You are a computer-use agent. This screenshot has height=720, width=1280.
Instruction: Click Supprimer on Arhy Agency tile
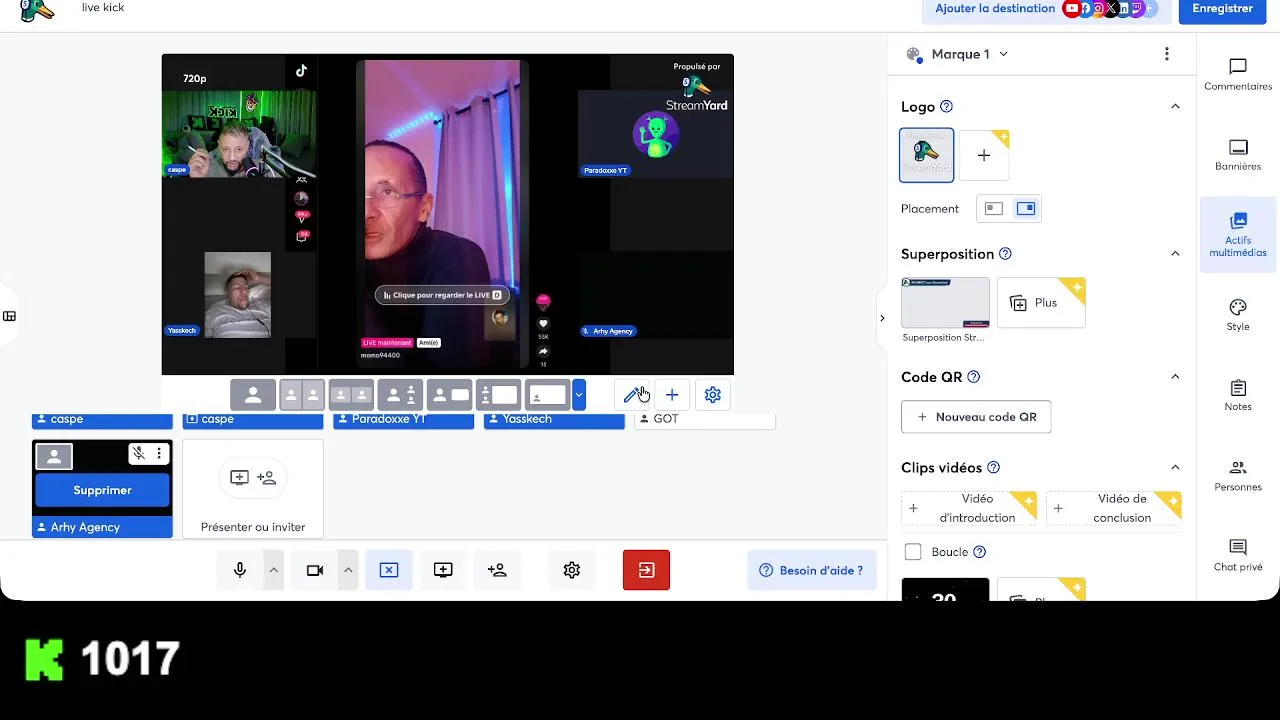pyautogui.click(x=102, y=490)
